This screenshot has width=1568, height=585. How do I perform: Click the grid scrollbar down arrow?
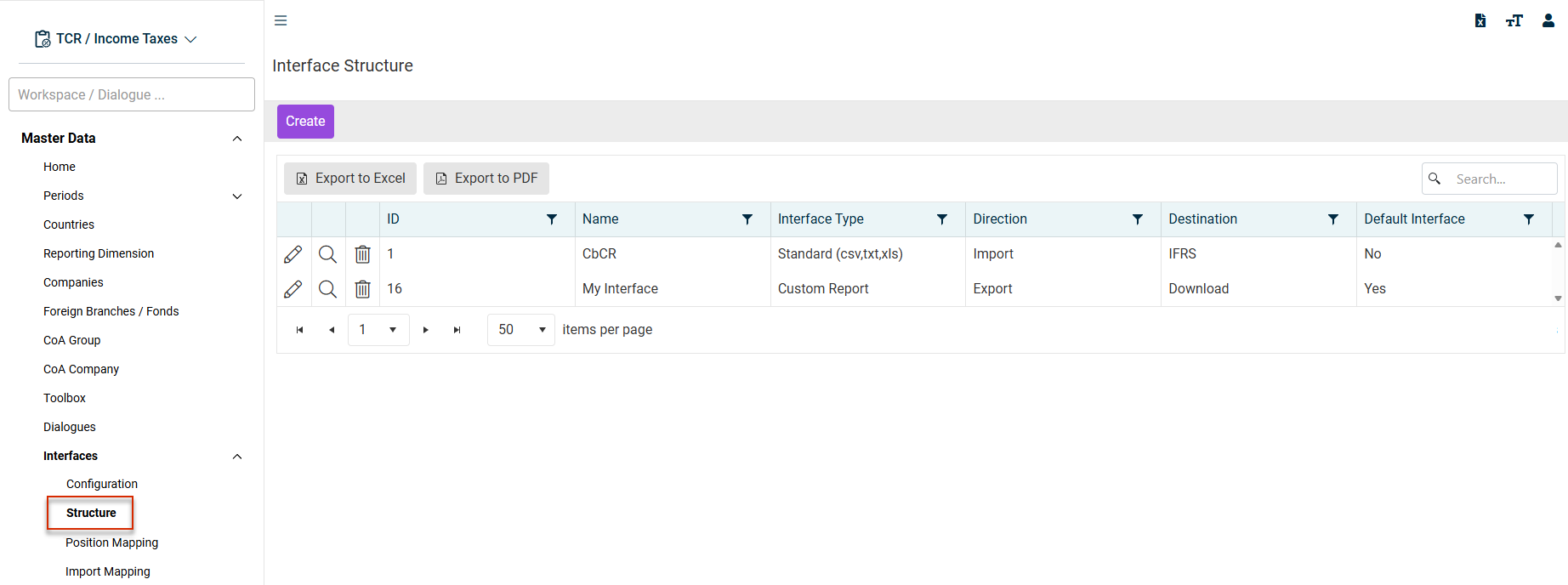pyautogui.click(x=1558, y=298)
